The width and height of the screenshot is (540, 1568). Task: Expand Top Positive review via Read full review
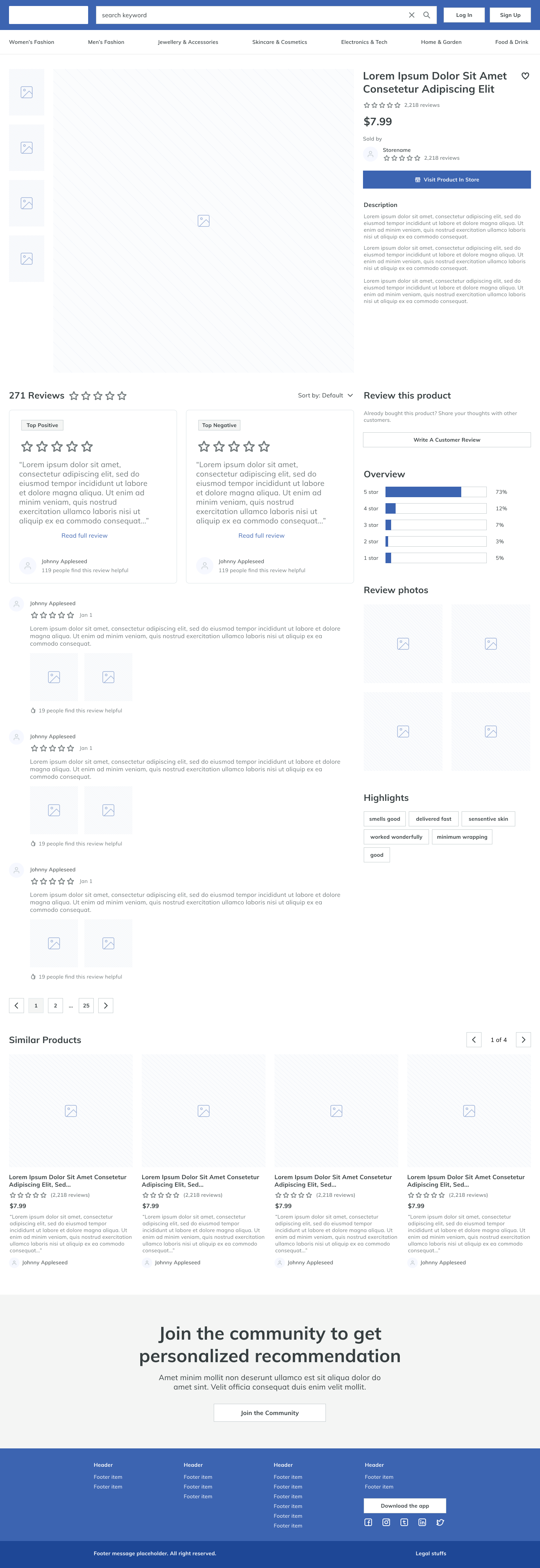(x=85, y=536)
